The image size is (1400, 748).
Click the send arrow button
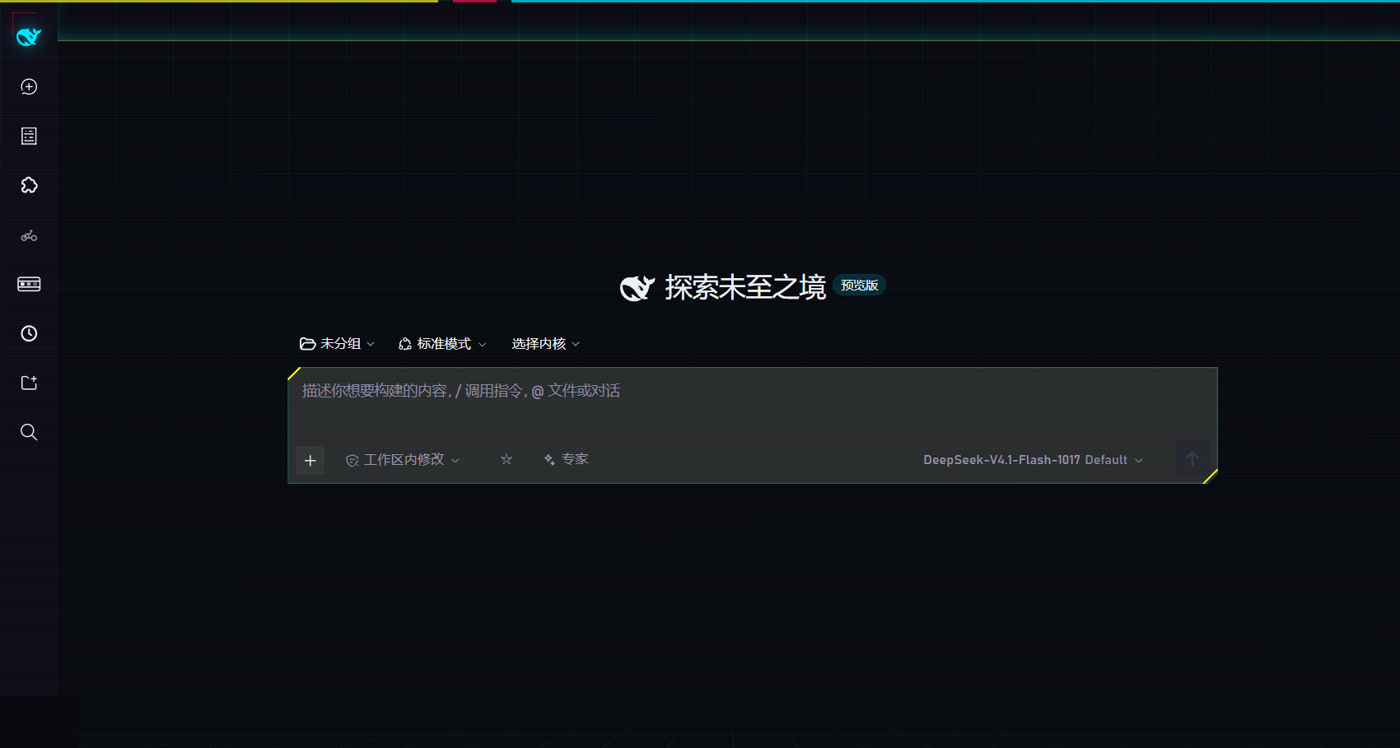pyautogui.click(x=1192, y=459)
